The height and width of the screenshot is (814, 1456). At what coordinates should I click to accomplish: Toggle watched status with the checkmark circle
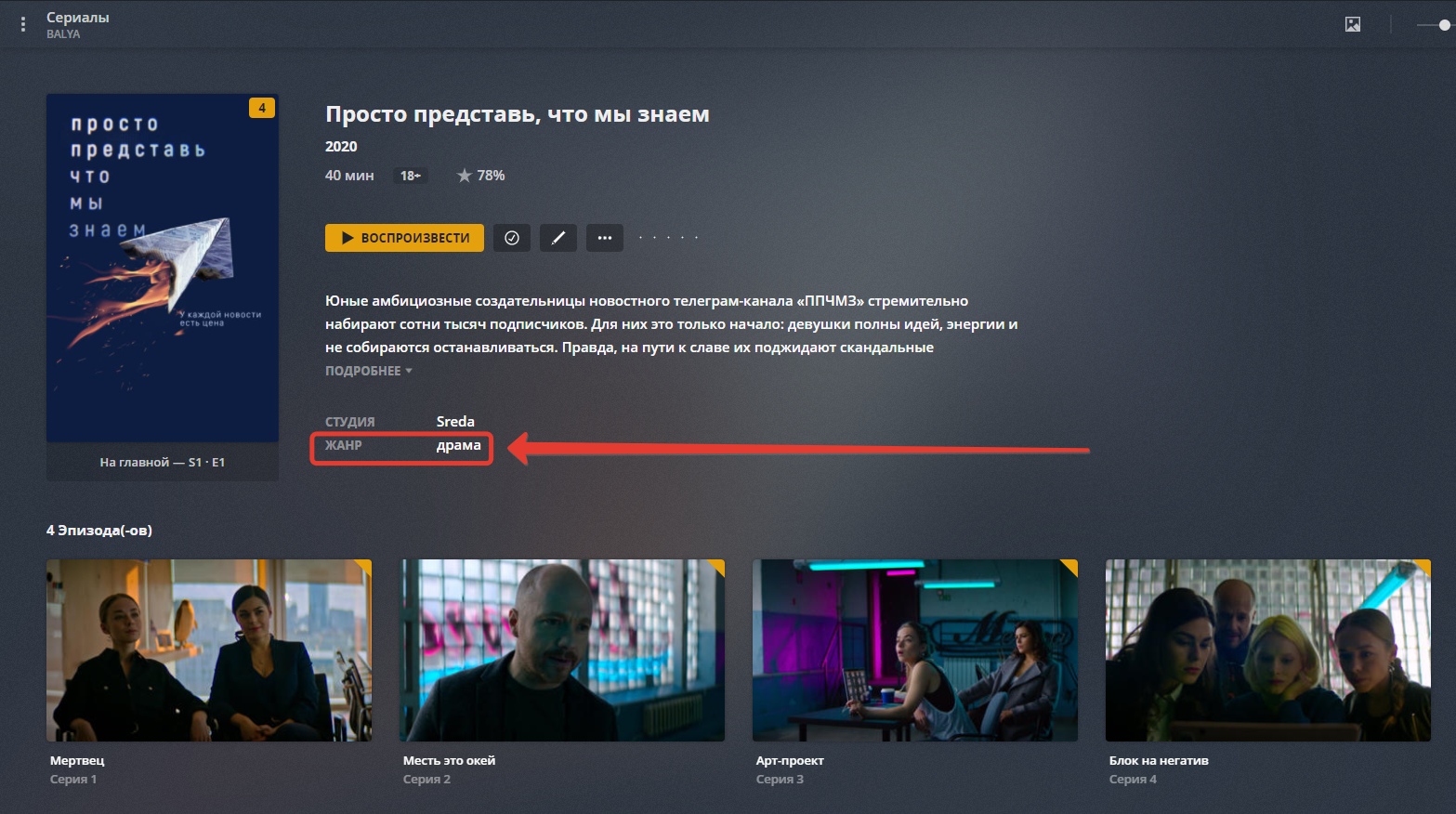(512, 238)
